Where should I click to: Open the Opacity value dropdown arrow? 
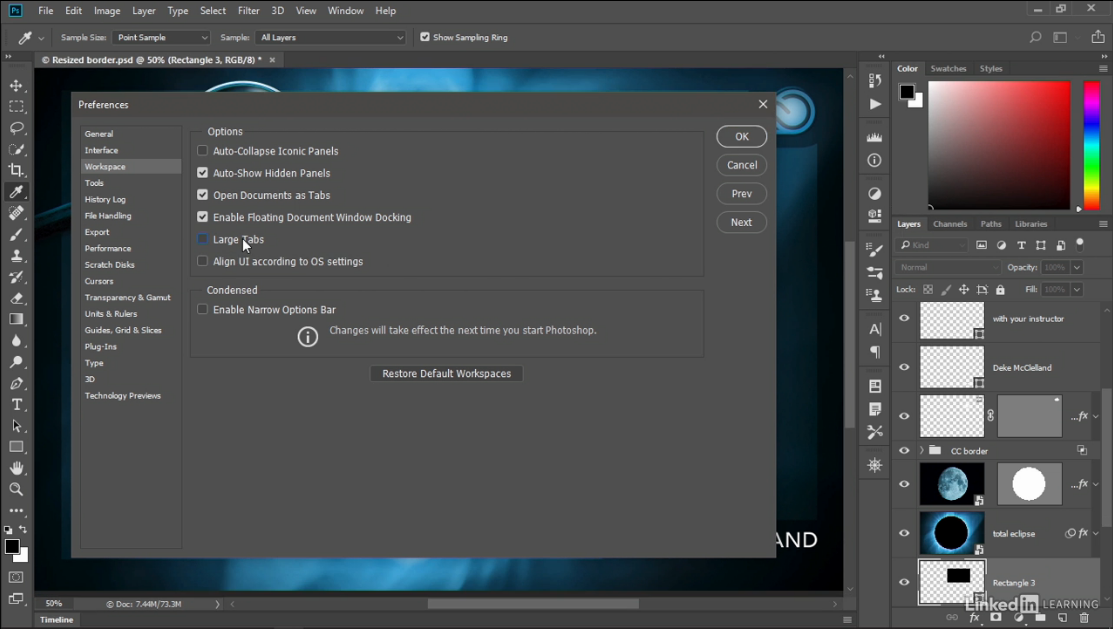coord(1077,268)
